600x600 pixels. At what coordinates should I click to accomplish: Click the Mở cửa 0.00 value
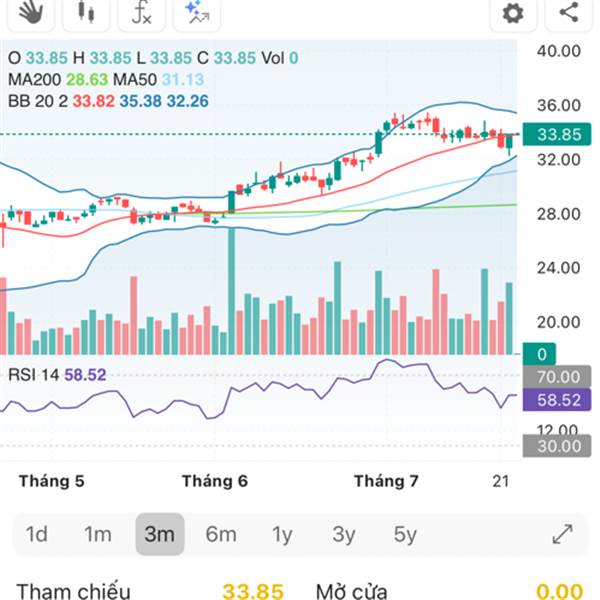point(560,591)
